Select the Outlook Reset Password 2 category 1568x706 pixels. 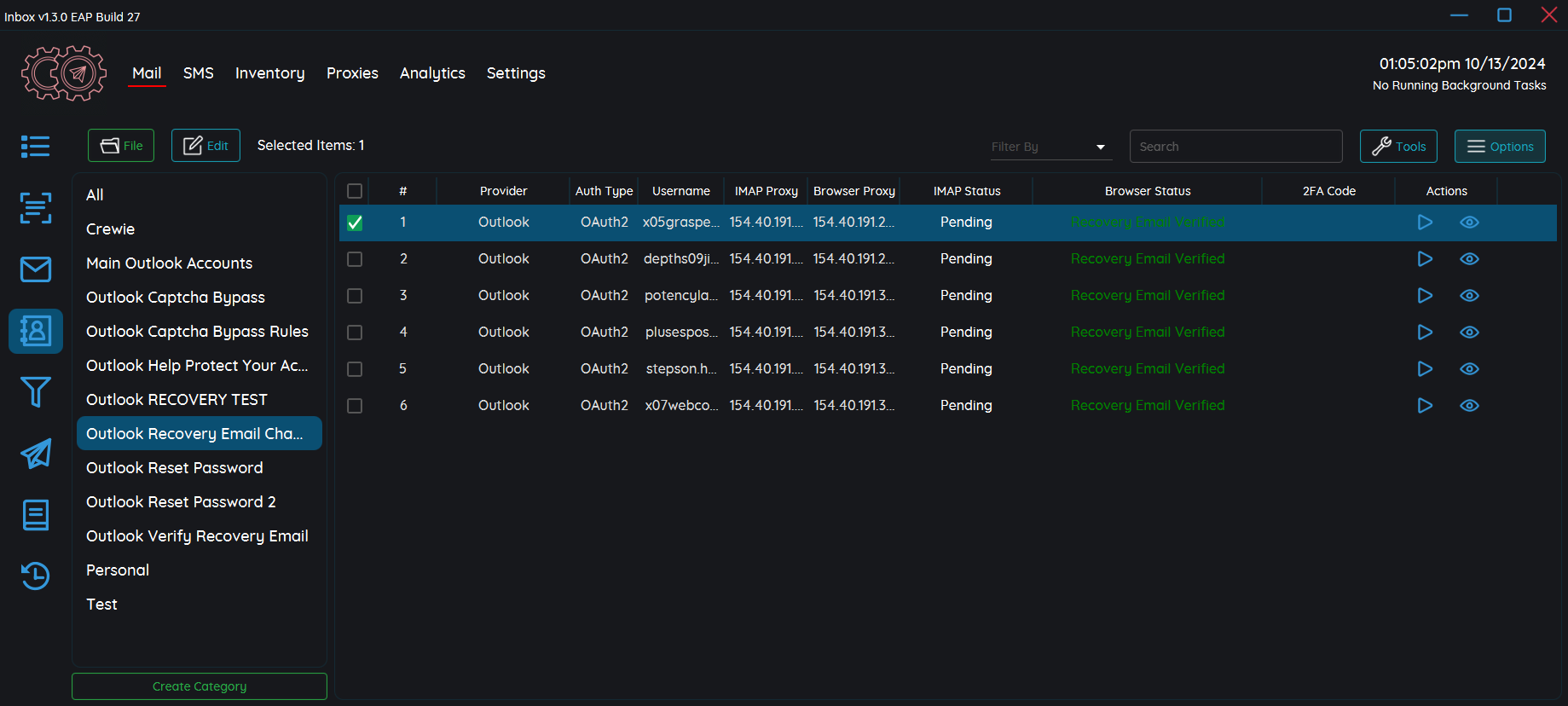click(x=200, y=502)
